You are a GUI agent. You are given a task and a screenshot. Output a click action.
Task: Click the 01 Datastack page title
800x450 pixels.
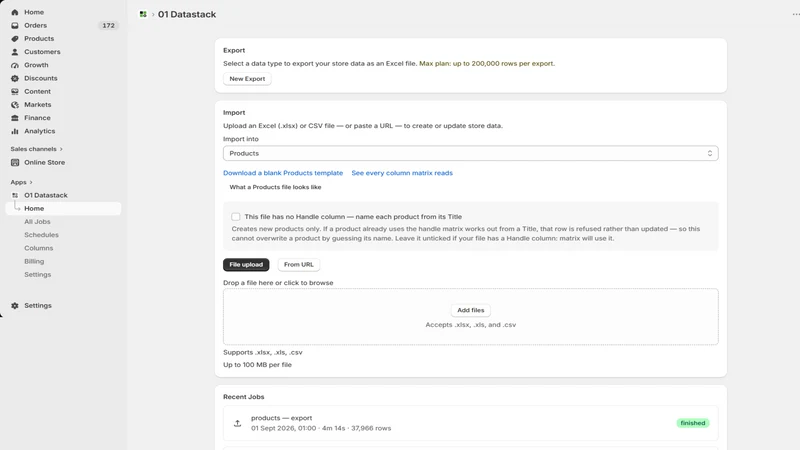(187, 14)
